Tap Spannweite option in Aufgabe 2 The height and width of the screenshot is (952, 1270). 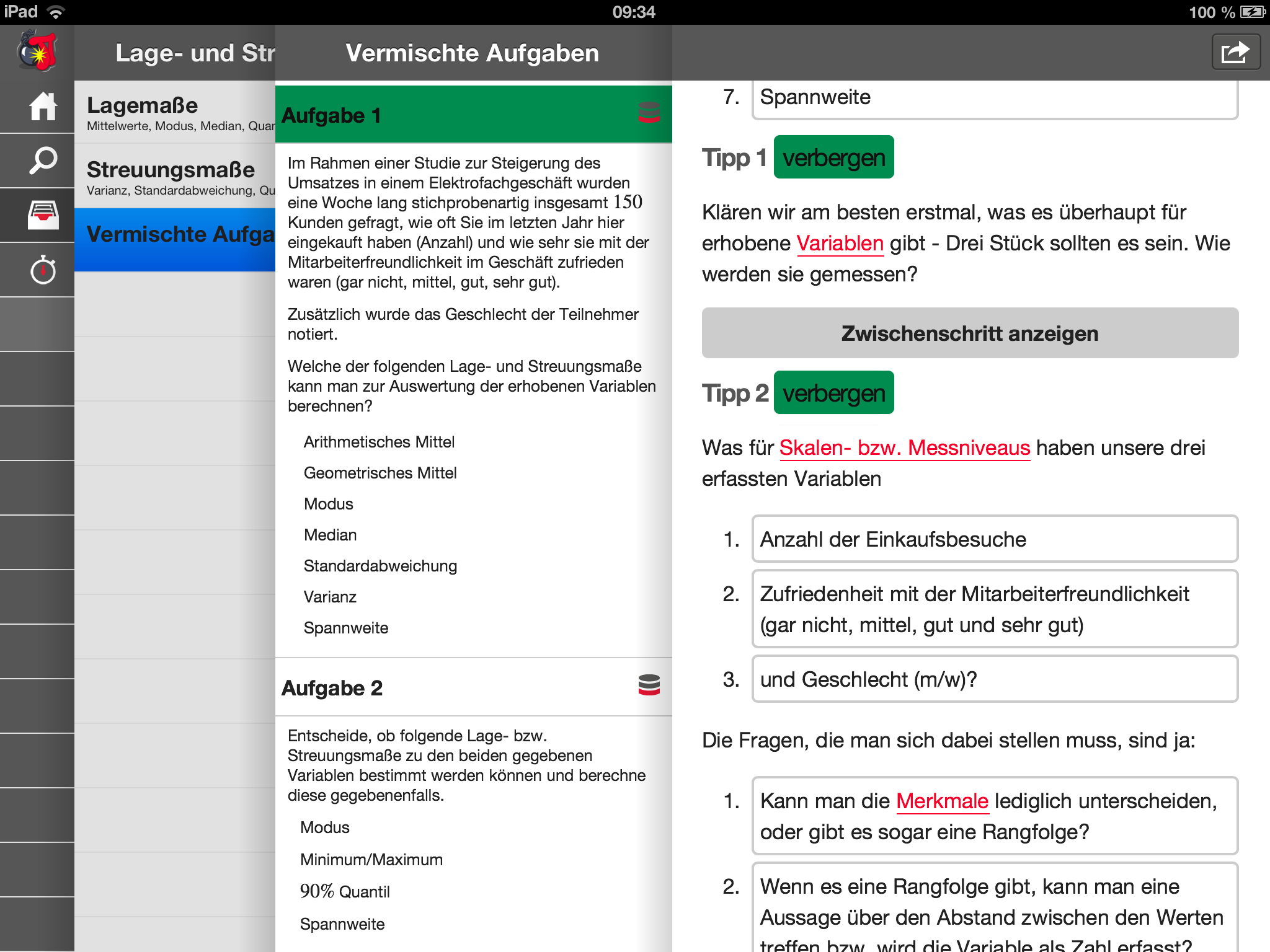(x=342, y=924)
